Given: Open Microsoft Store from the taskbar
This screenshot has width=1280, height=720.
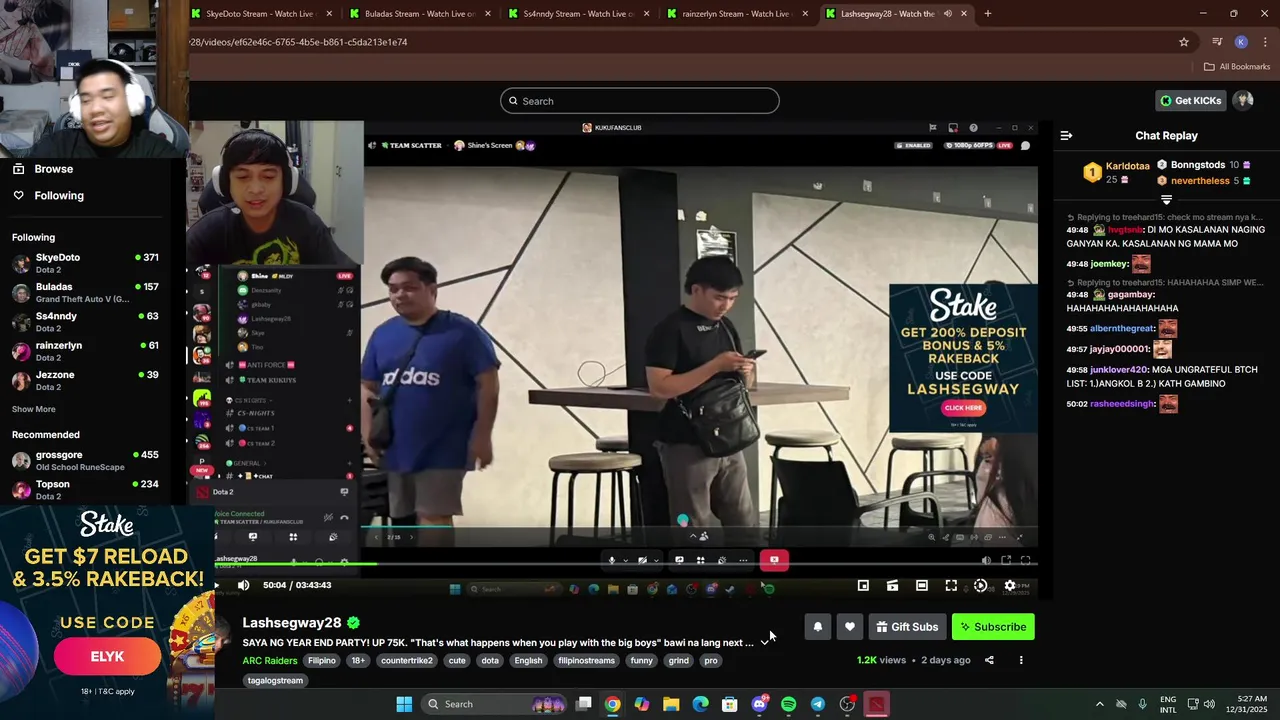Looking at the screenshot, I should coord(730,704).
